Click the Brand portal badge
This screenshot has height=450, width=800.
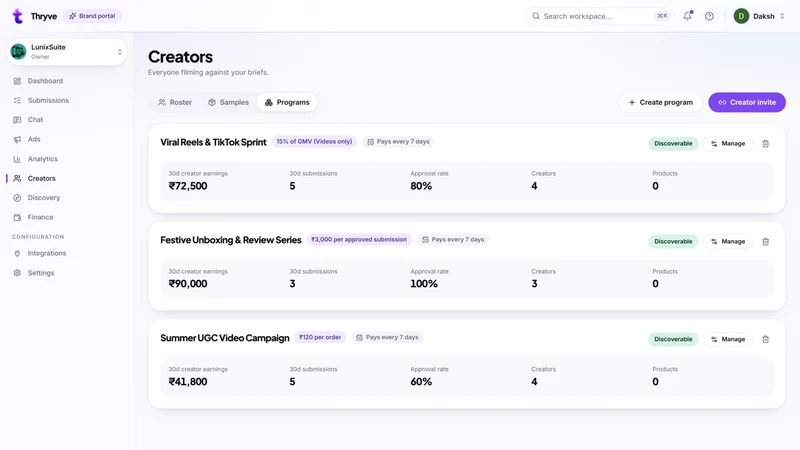pos(92,16)
